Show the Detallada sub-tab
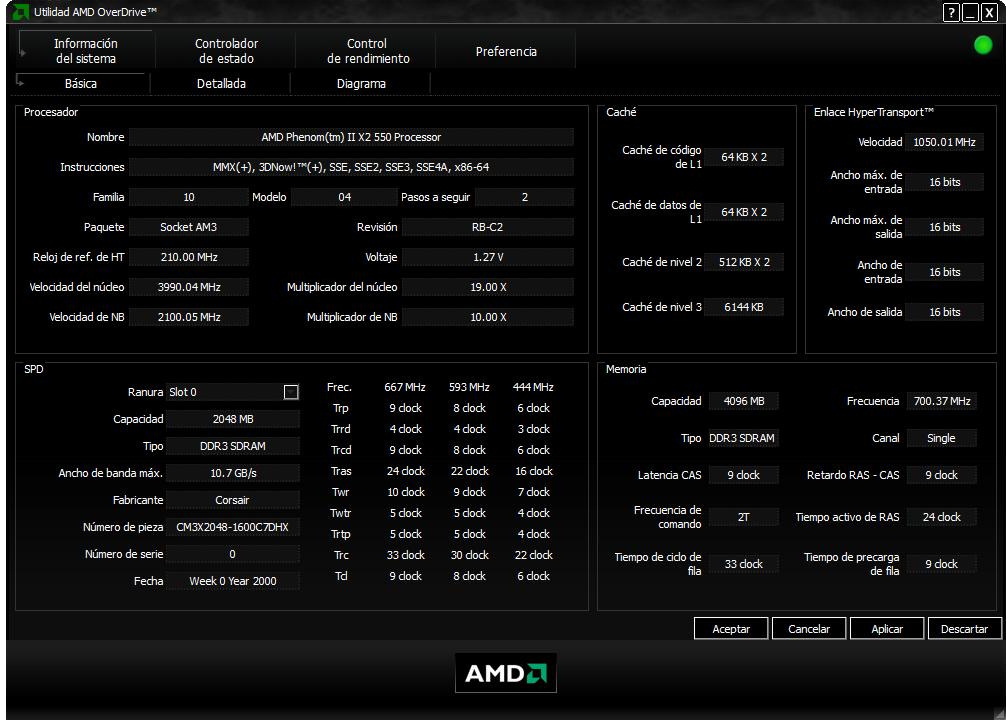 point(221,84)
